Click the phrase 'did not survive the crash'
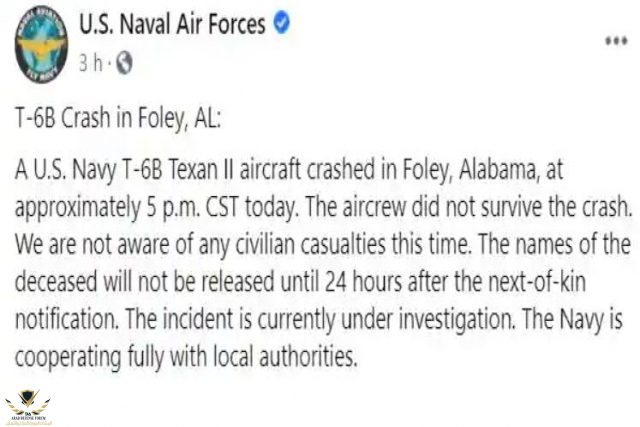The image size is (640, 427). tap(521, 207)
